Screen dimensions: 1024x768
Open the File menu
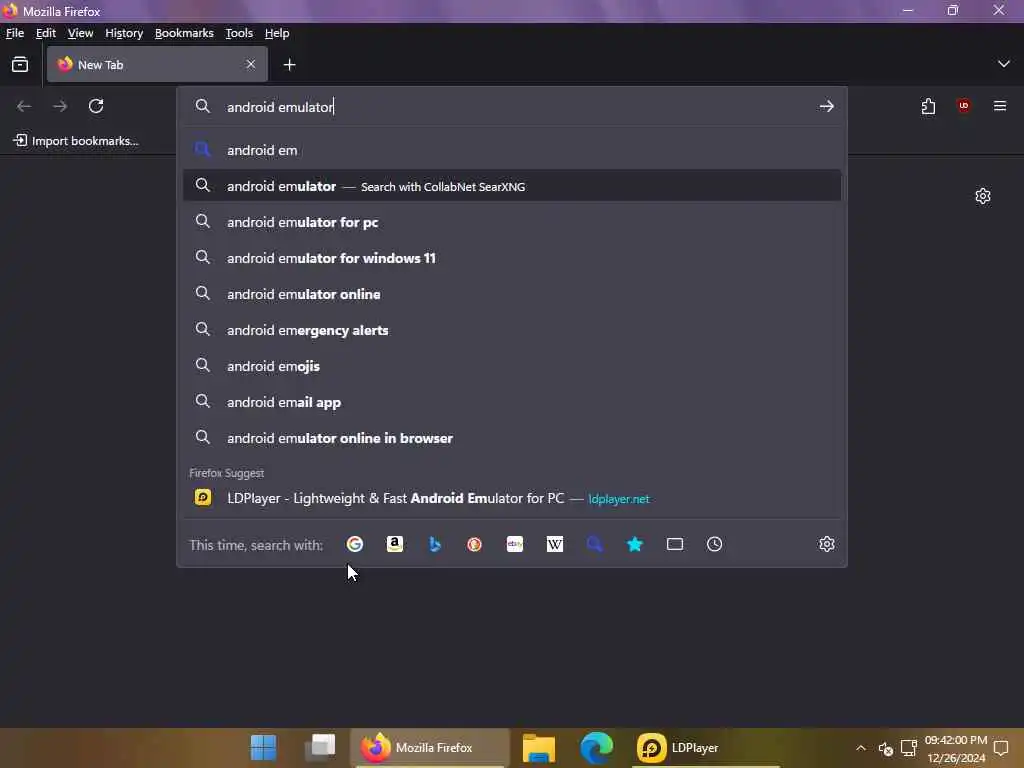coord(14,33)
